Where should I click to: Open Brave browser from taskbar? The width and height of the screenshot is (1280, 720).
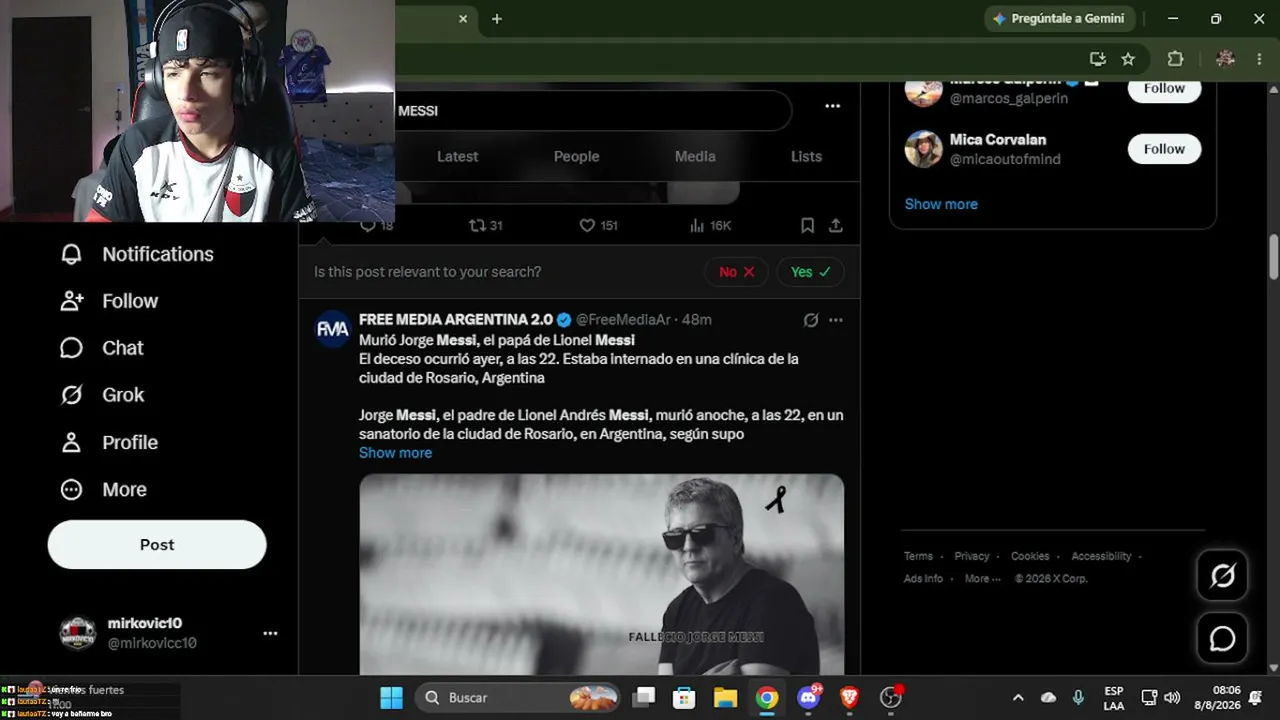pyautogui.click(x=850, y=698)
